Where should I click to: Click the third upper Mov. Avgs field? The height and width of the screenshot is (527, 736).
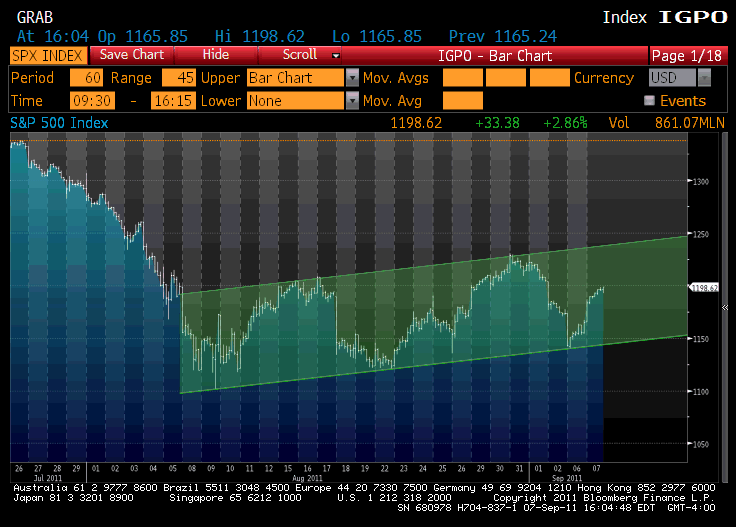point(549,78)
